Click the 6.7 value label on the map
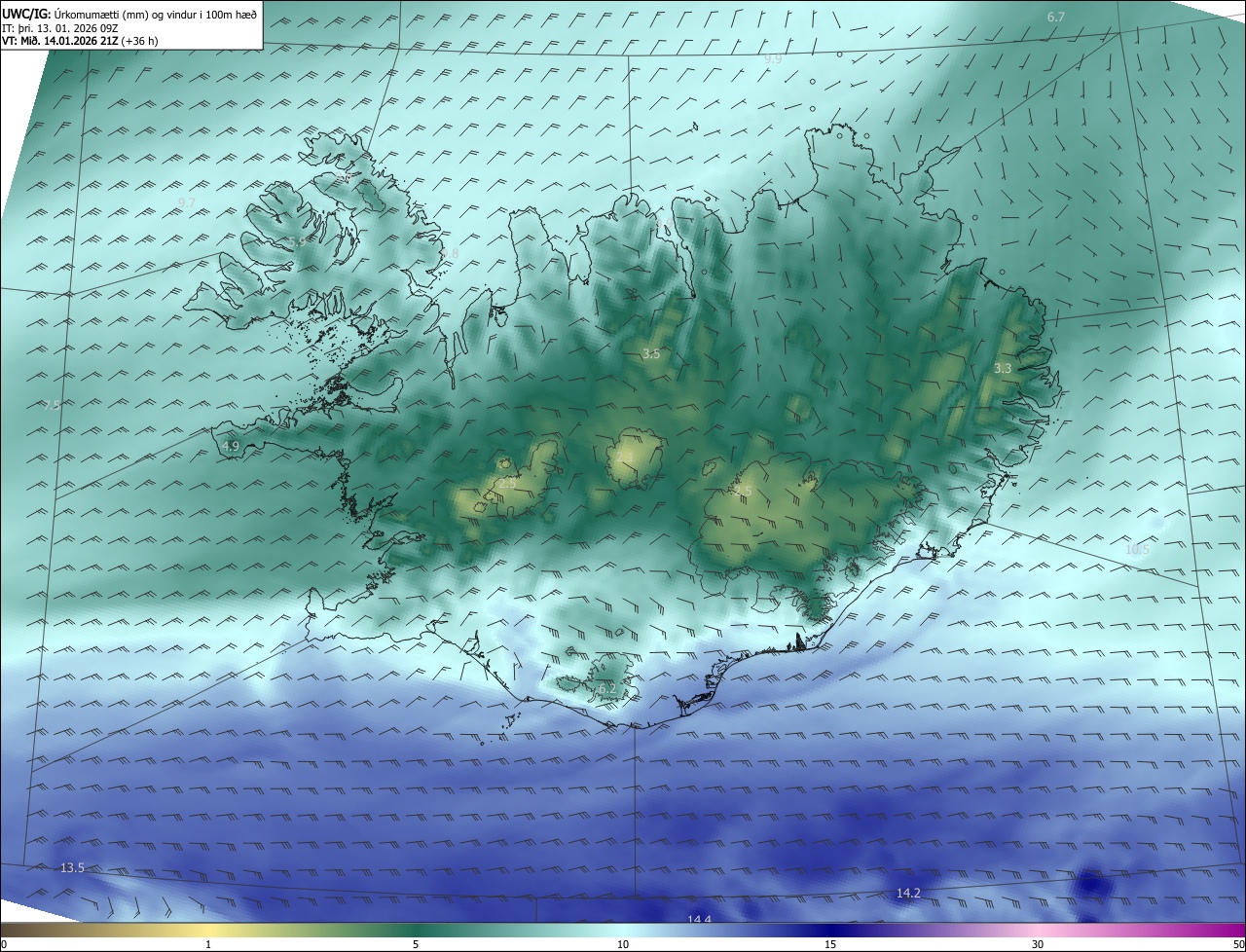 click(x=1056, y=18)
